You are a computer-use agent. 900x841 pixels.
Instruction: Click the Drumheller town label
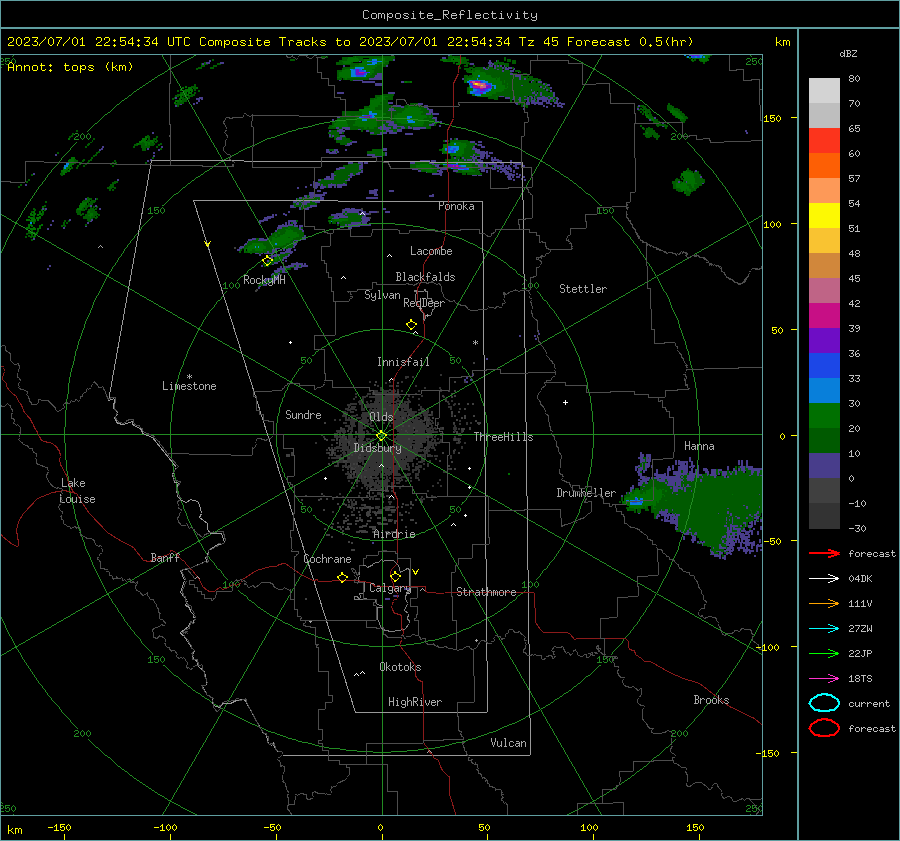(586, 493)
